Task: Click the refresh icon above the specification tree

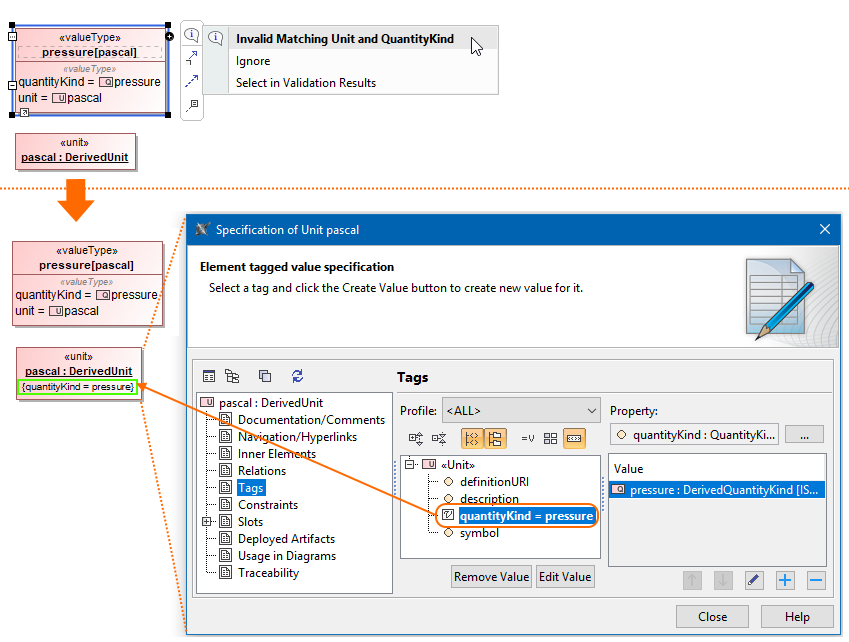Action: pyautogui.click(x=297, y=376)
